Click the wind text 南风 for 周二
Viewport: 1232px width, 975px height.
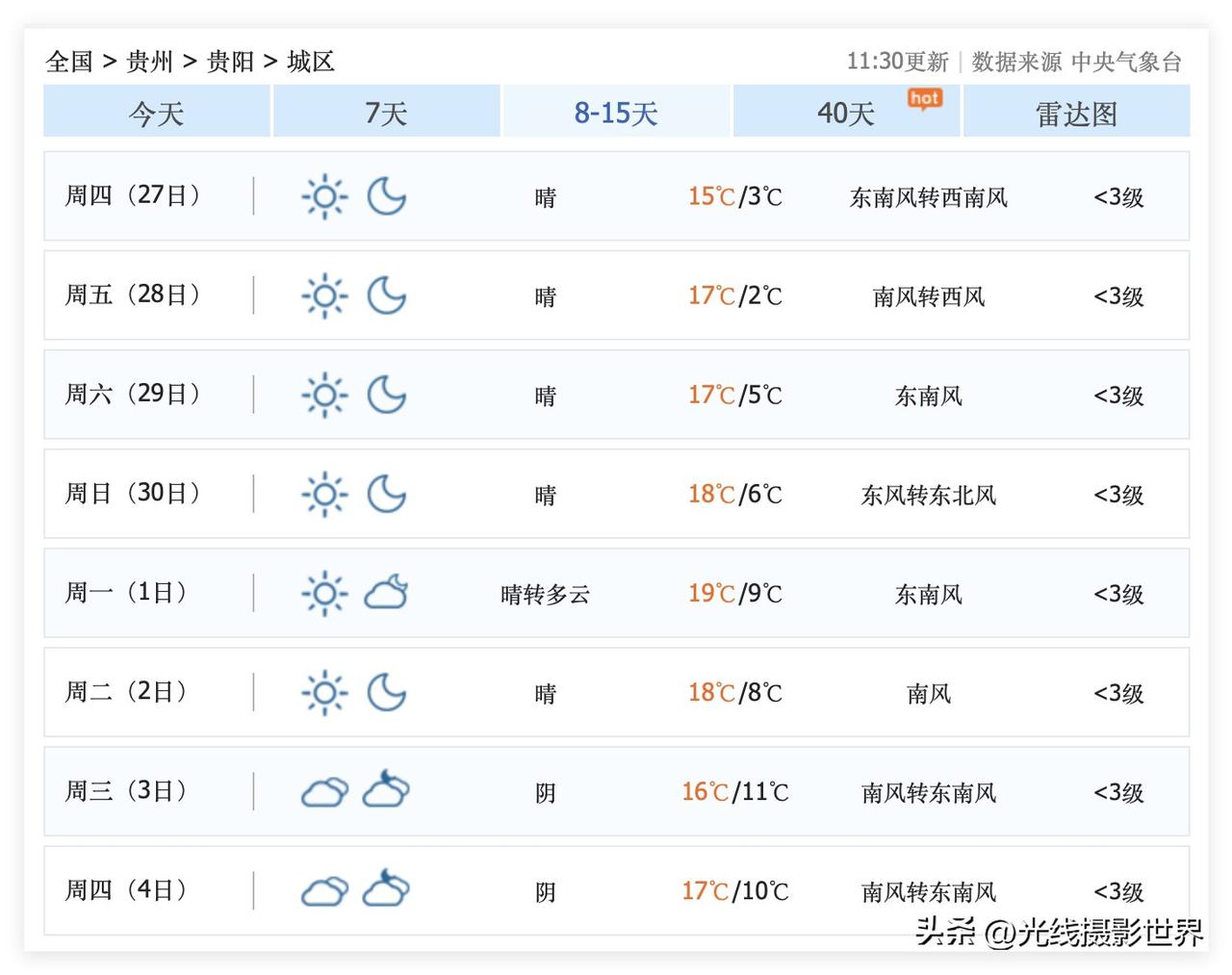[929, 693]
